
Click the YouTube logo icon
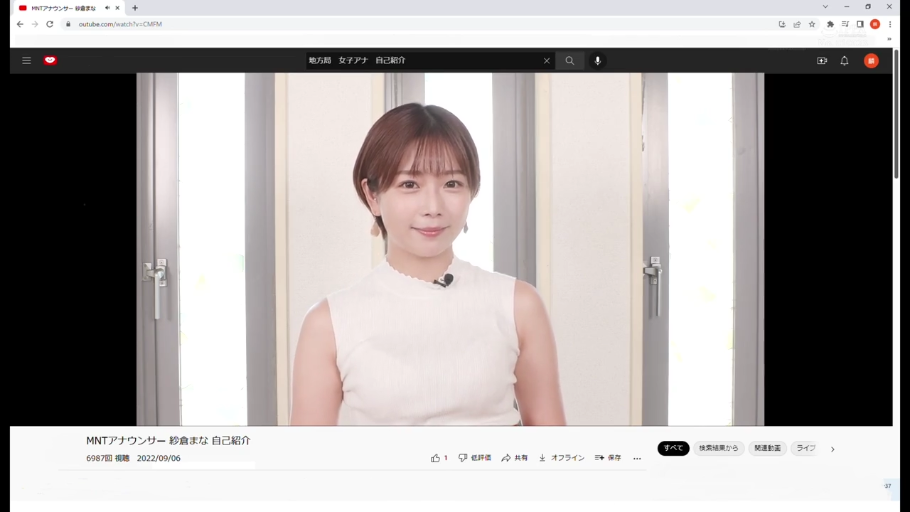(50, 61)
